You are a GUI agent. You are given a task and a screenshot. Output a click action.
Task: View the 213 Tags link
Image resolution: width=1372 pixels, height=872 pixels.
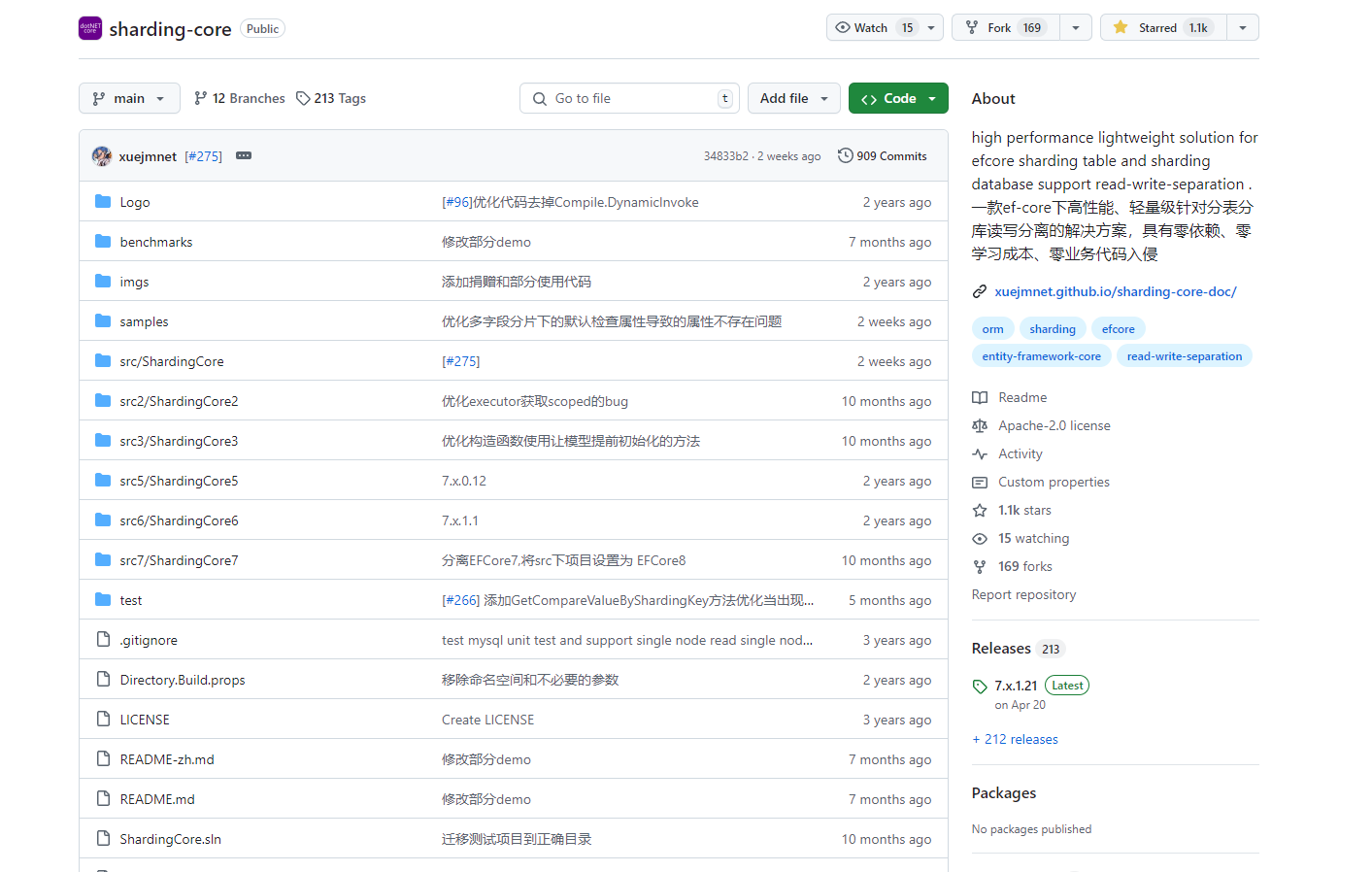tap(331, 98)
